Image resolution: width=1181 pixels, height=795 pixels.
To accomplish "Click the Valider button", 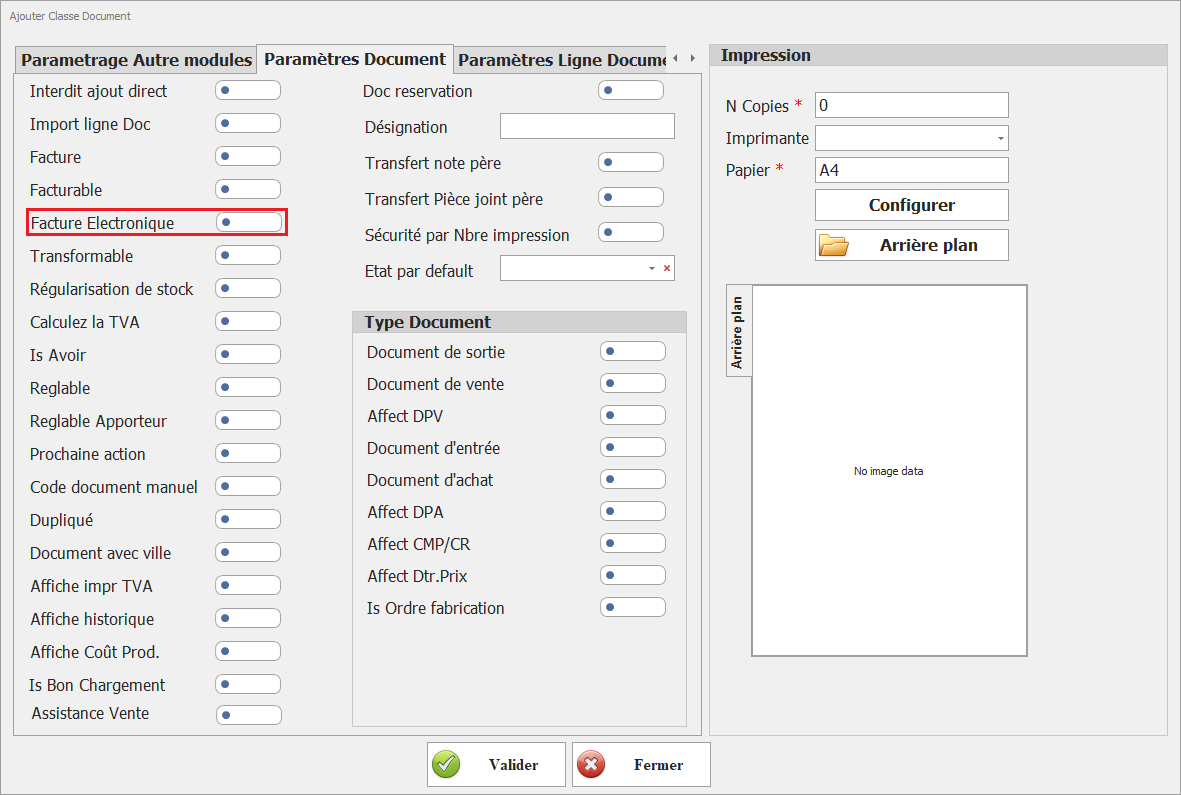I will pos(496,765).
